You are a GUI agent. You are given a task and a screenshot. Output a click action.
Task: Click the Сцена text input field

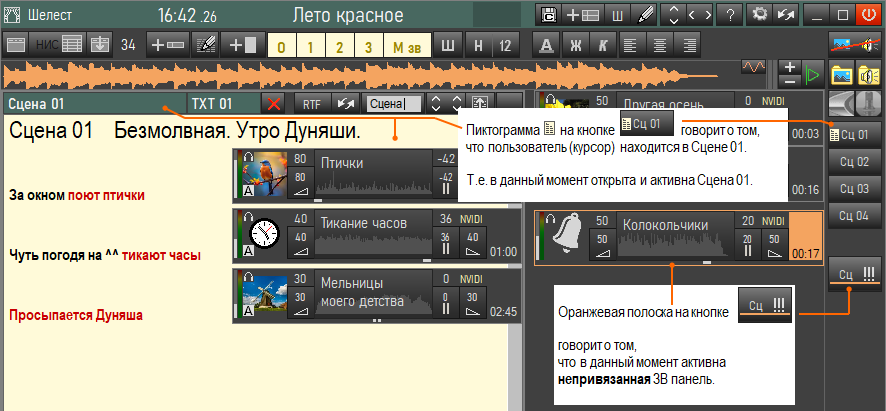[x=394, y=104]
